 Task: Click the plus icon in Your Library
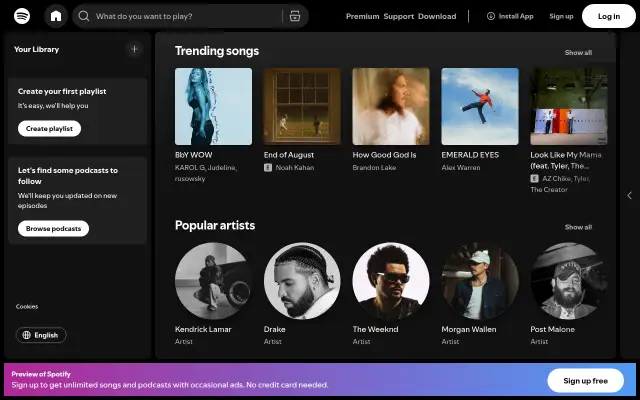pos(134,49)
